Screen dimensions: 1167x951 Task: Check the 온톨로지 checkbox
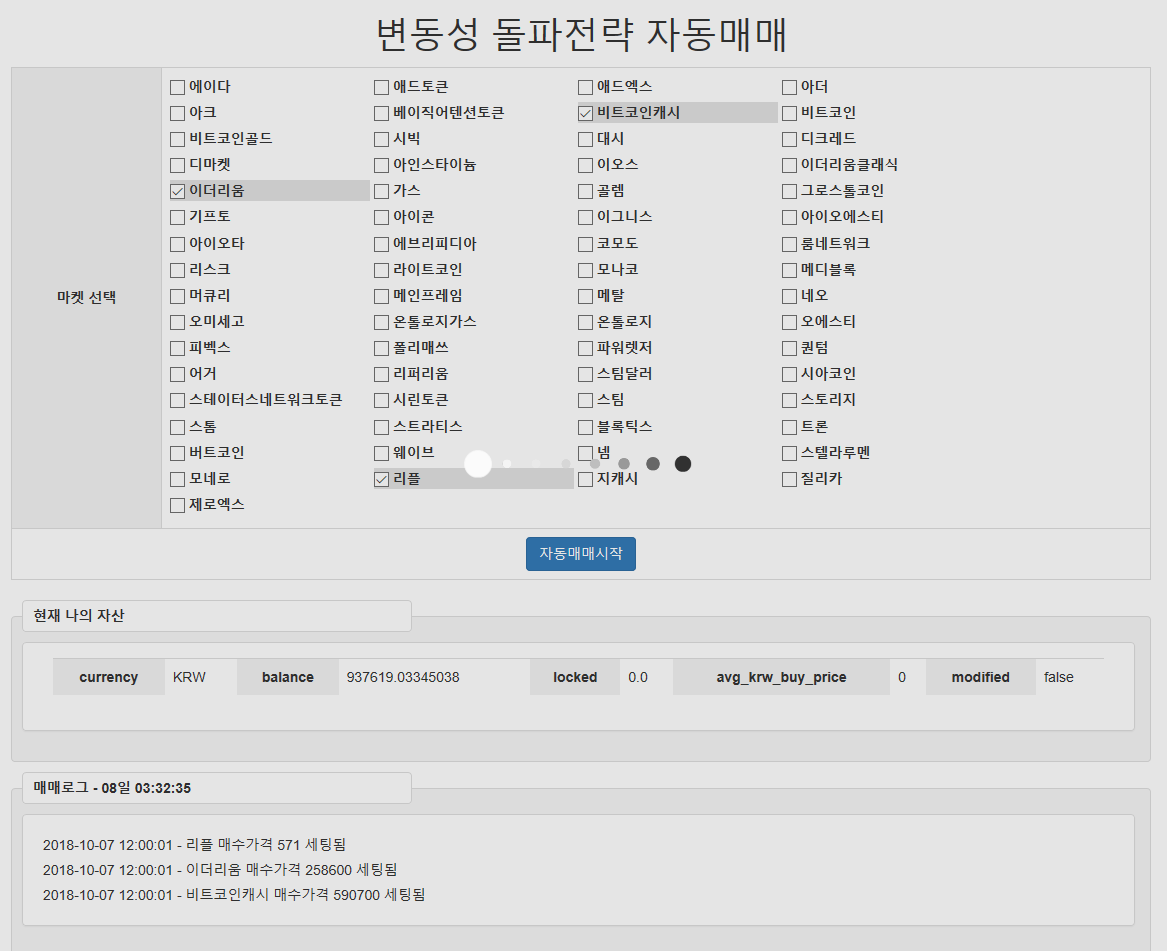pyautogui.click(x=585, y=322)
